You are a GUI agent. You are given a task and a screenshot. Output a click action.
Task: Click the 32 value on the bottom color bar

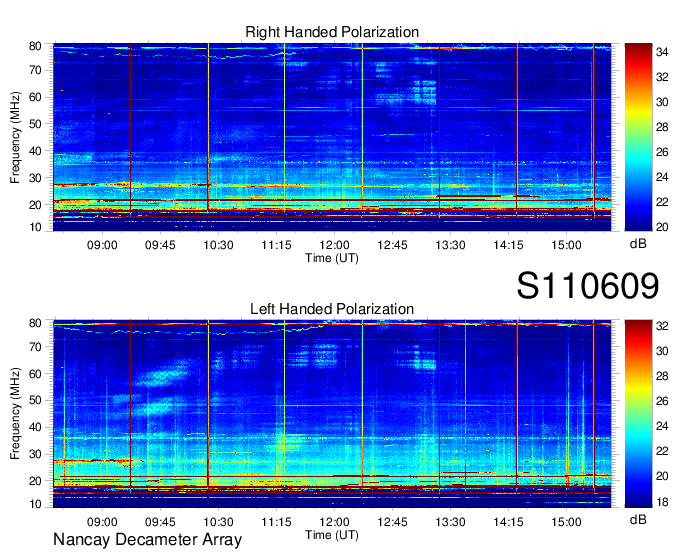[662, 326]
